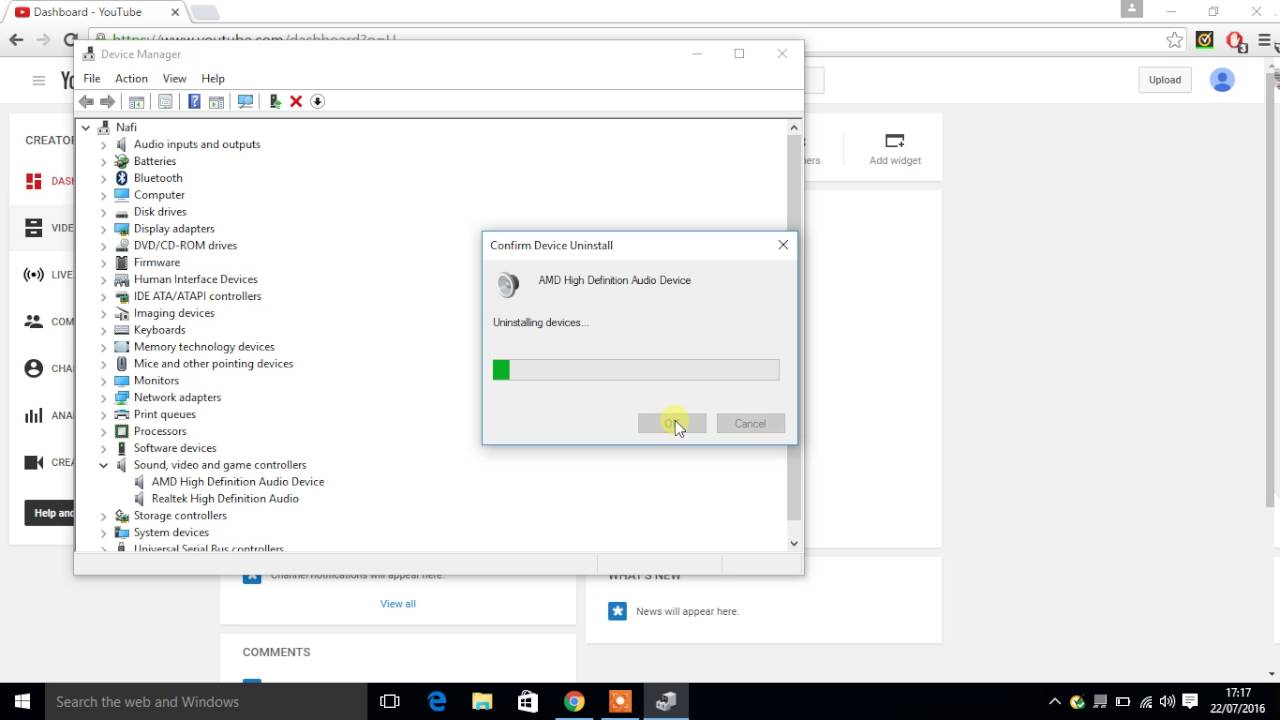This screenshot has width=1280, height=720.
Task: Open the Properties toolbar icon
Action: (x=166, y=101)
